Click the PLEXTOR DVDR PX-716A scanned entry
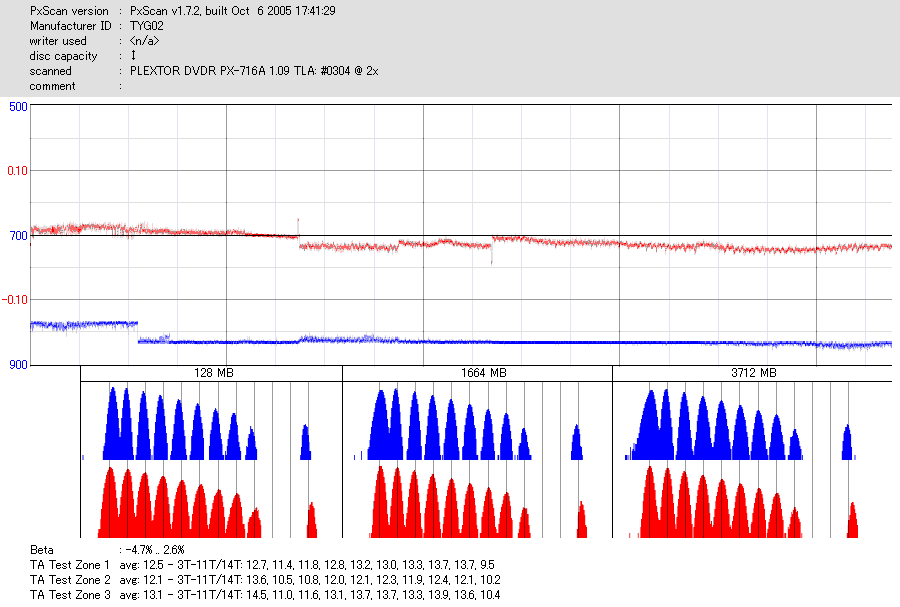 (254, 71)
